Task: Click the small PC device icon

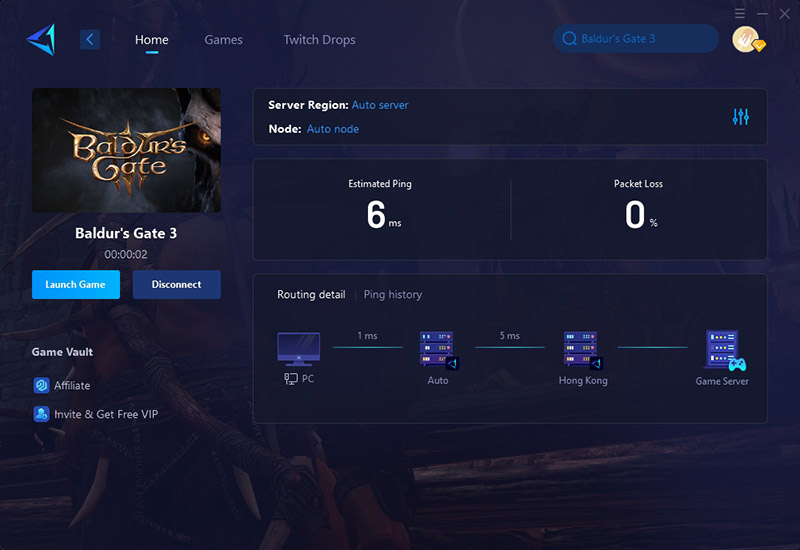Action: (290, 379)
